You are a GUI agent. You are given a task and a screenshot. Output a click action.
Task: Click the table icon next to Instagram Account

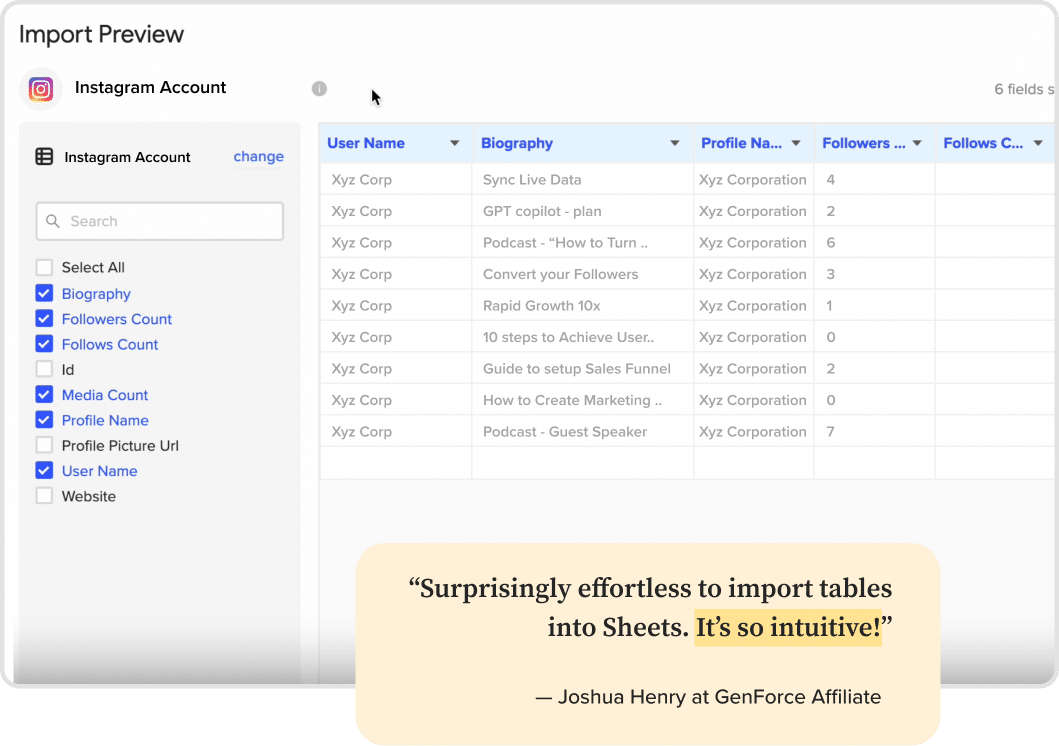tap(44, 157)
